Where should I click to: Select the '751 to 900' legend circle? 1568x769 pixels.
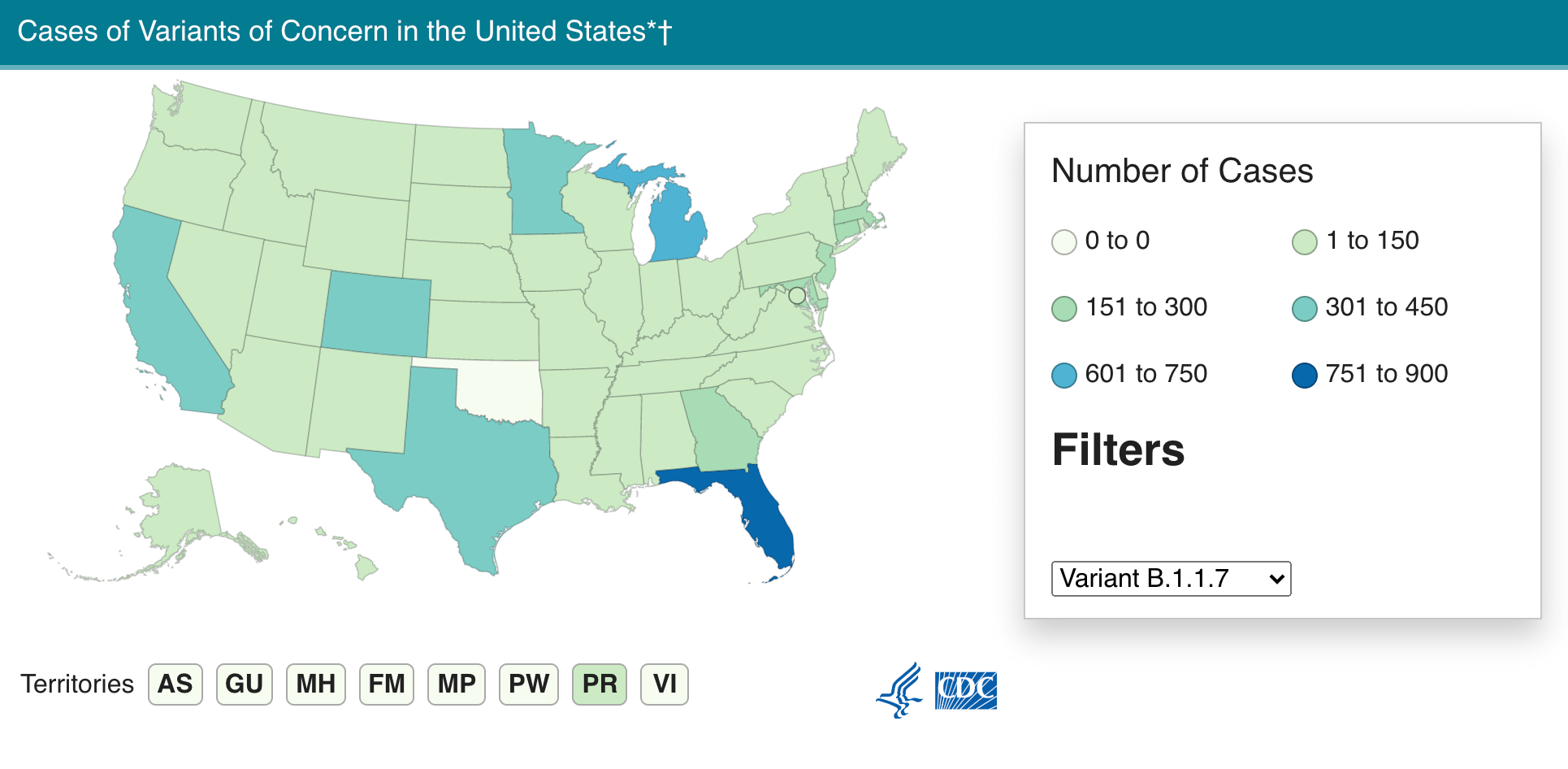click(1305, 376)
